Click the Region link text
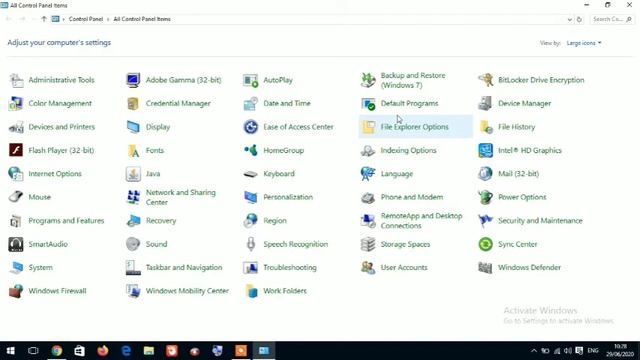Viewport: 640px width, 360px height. 275,221
